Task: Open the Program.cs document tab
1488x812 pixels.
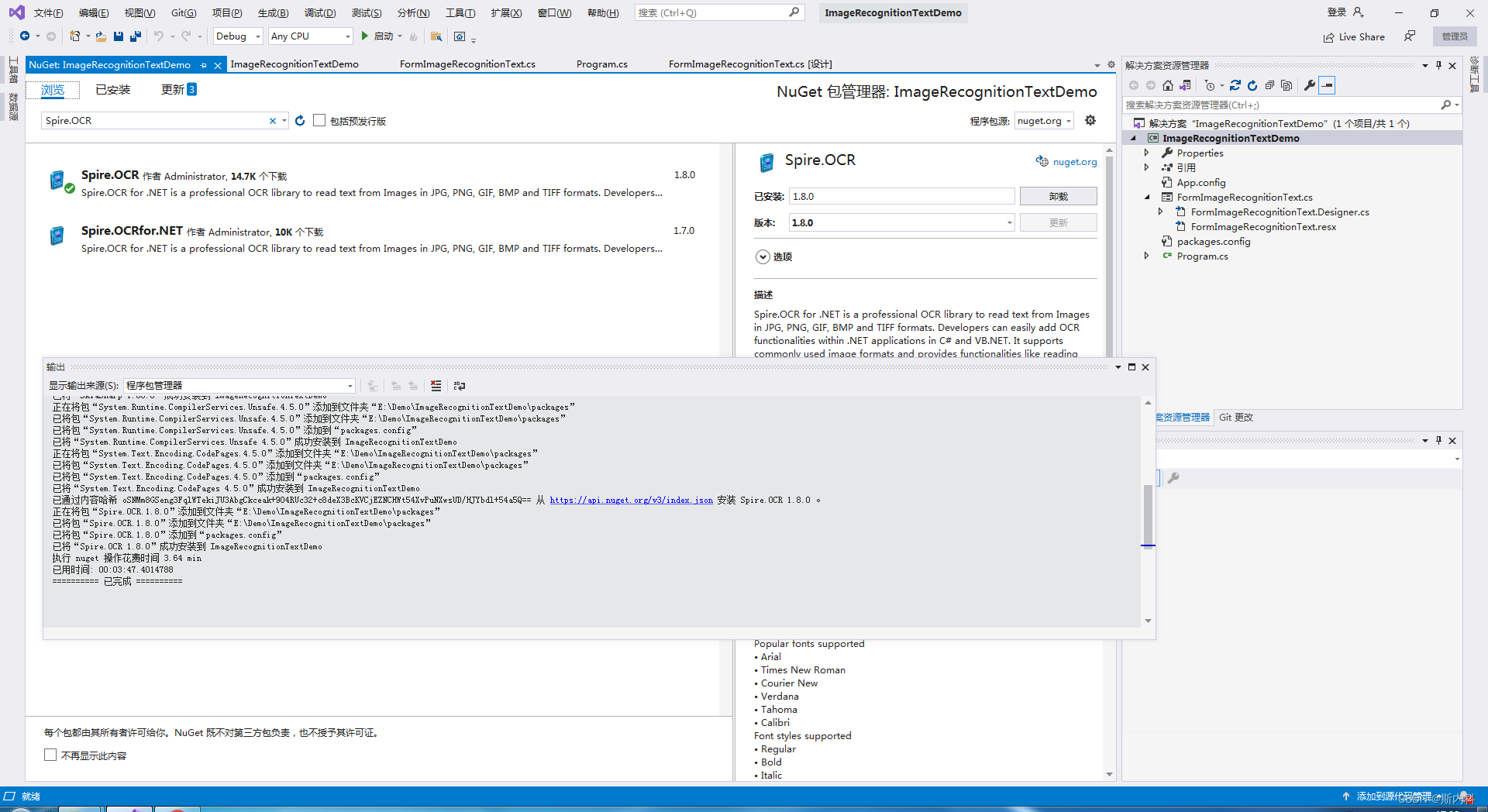Action: 602,64
